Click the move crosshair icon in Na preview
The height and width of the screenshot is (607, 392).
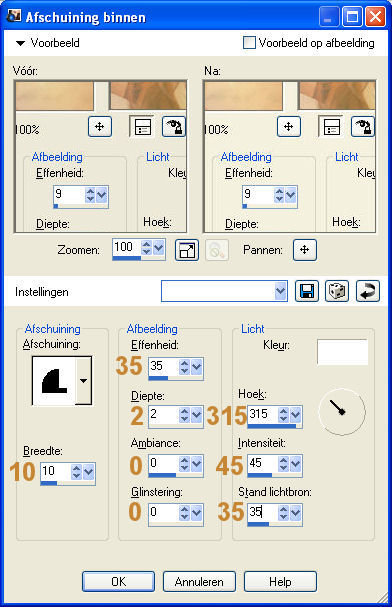point(289,127)
